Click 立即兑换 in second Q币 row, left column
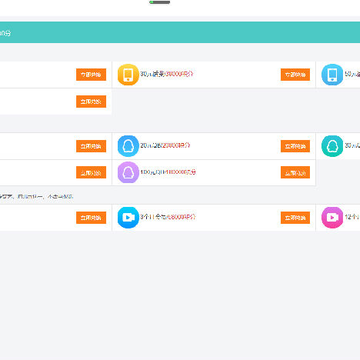The image size is (360, 360). click(x=91, y=172)
